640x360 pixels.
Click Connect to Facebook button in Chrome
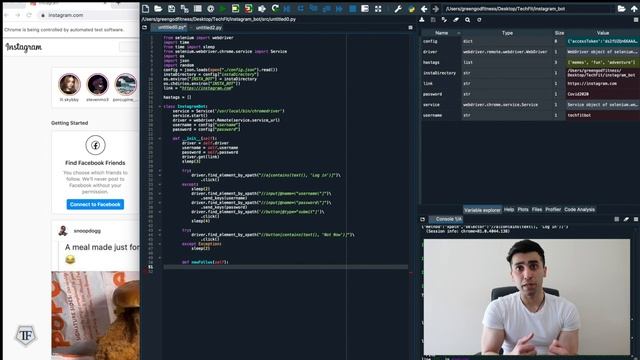[x=95, y=204]
